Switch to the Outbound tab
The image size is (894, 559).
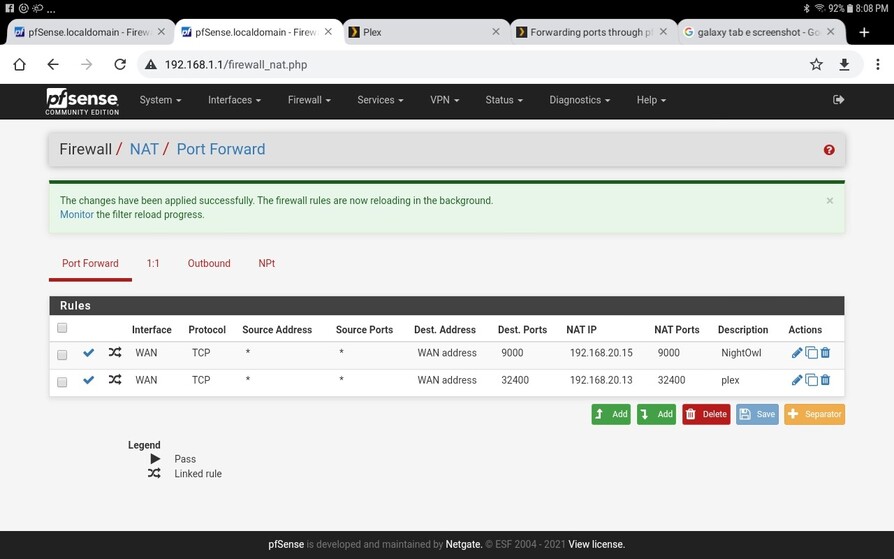(209, 264)
